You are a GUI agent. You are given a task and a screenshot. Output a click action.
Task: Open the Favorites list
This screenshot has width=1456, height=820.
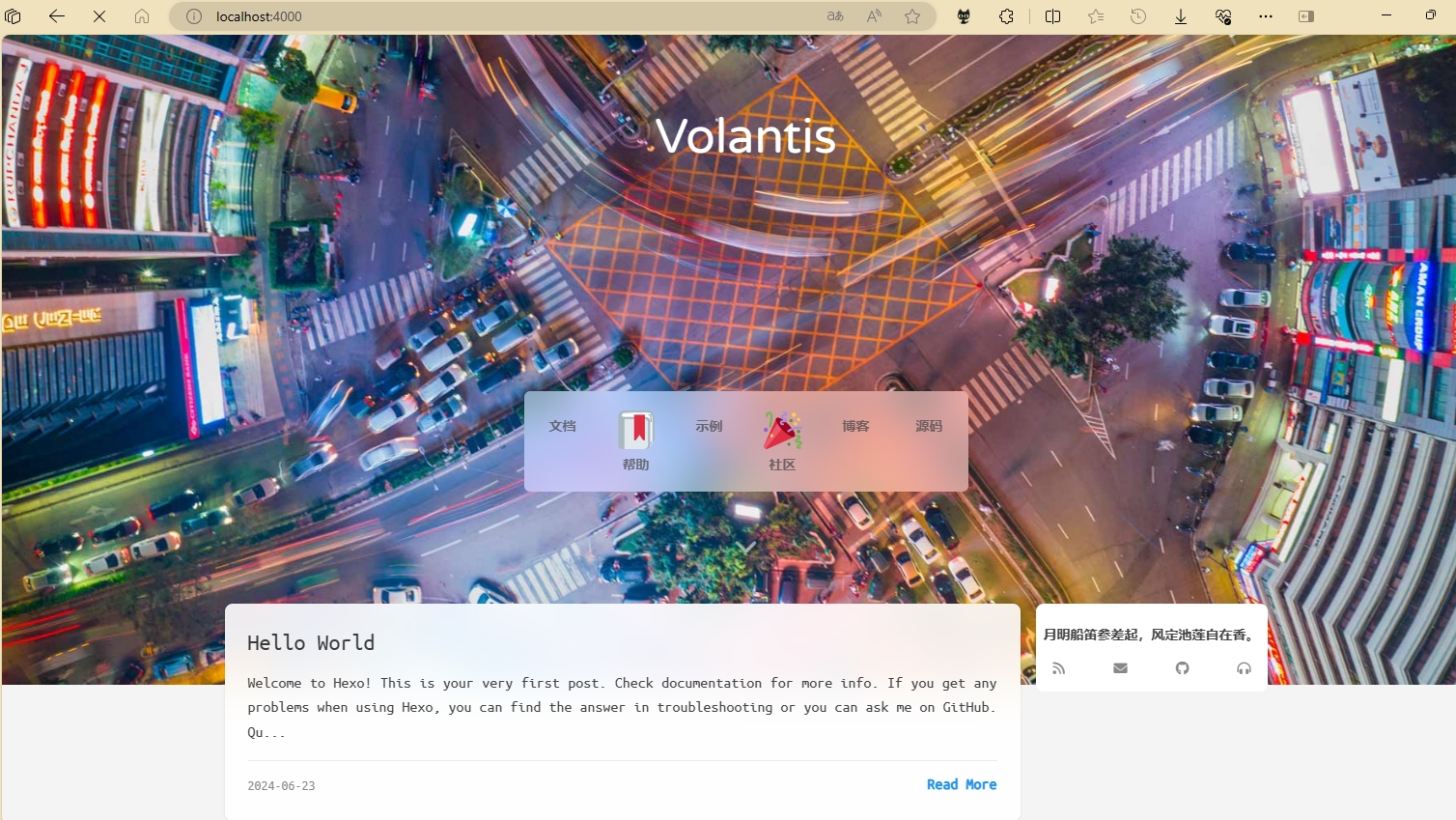click(x=1096, y=16)
